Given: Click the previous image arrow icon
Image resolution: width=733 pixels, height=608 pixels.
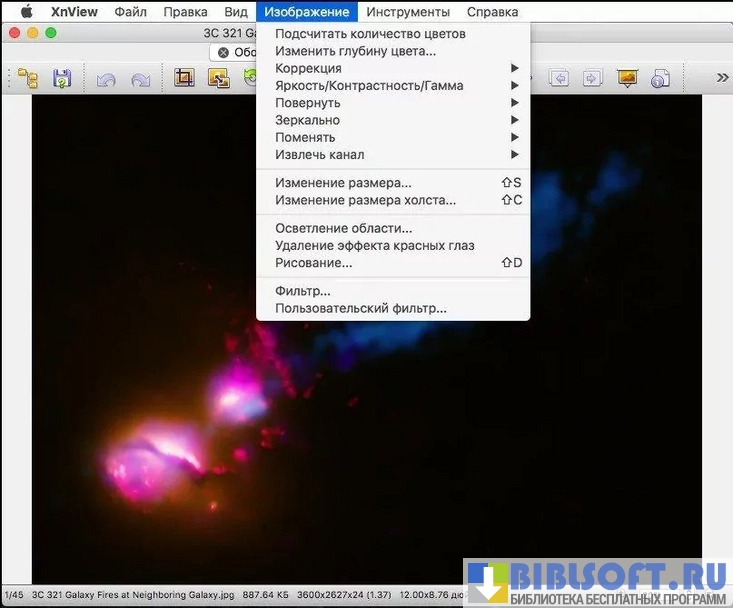Looking at the screenshot, I should click(x=558, y=78).
